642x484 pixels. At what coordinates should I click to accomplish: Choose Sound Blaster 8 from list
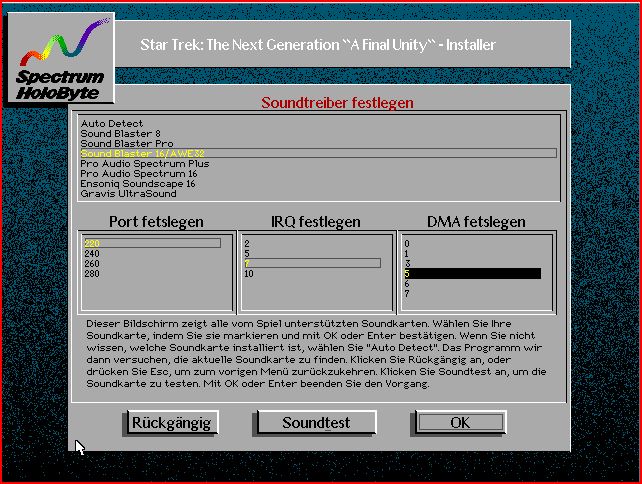118,134
